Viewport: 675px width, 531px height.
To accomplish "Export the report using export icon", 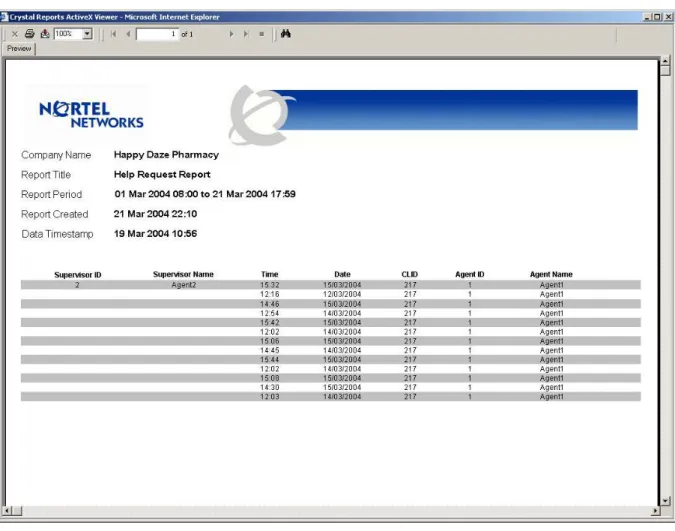I will tap(45, 34).
